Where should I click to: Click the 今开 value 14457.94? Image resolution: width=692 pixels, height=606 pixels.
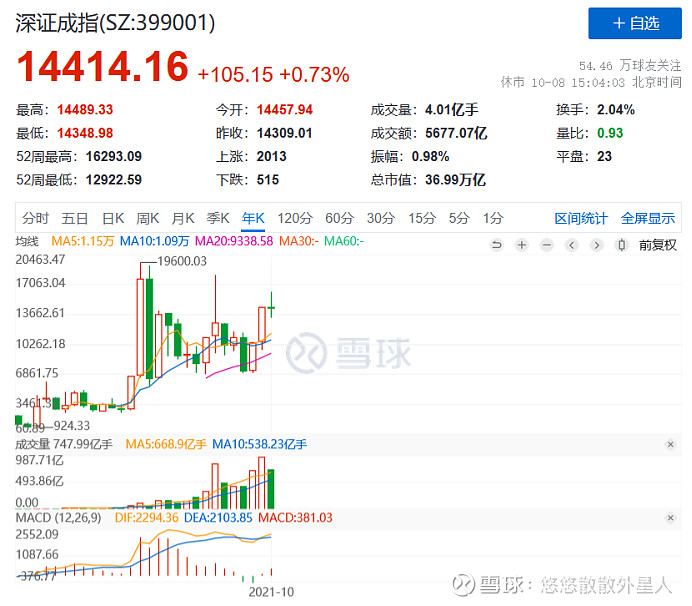pyautogui.click(x=285, y=109)
